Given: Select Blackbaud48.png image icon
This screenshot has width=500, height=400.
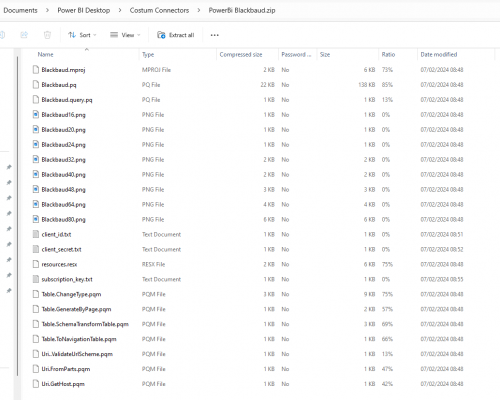Looking at the screenshot, I should 36,189.
